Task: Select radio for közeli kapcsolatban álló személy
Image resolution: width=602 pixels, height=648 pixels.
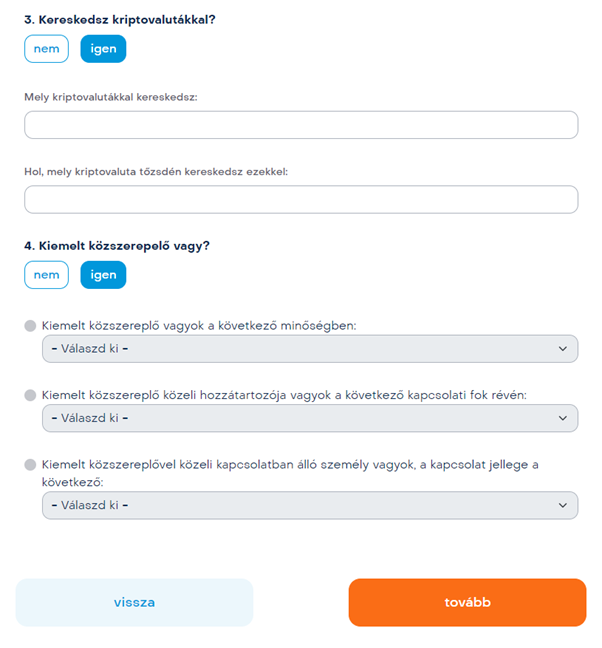Action: (30, 465)
